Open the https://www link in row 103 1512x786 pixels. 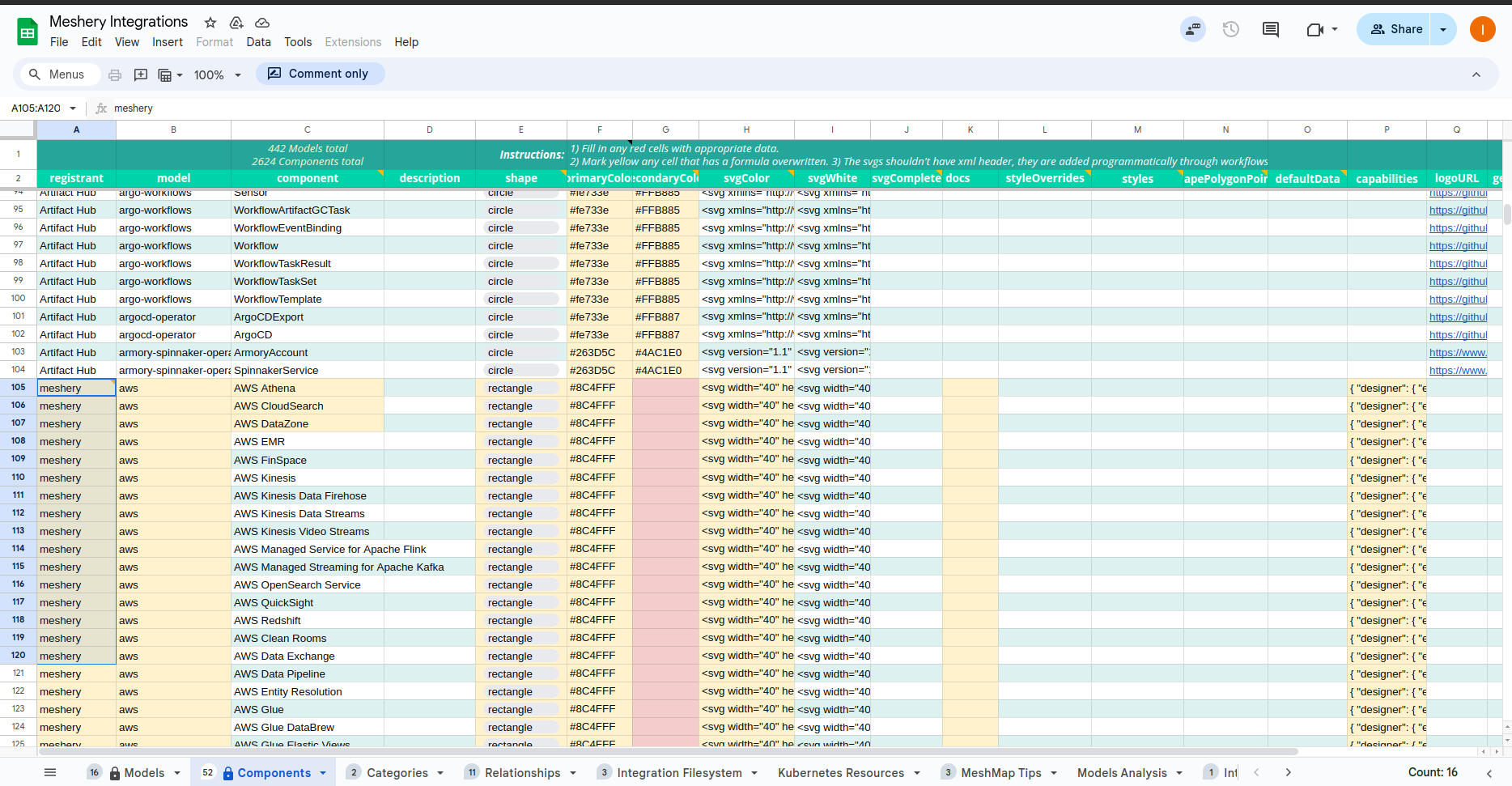[1458, 353]
